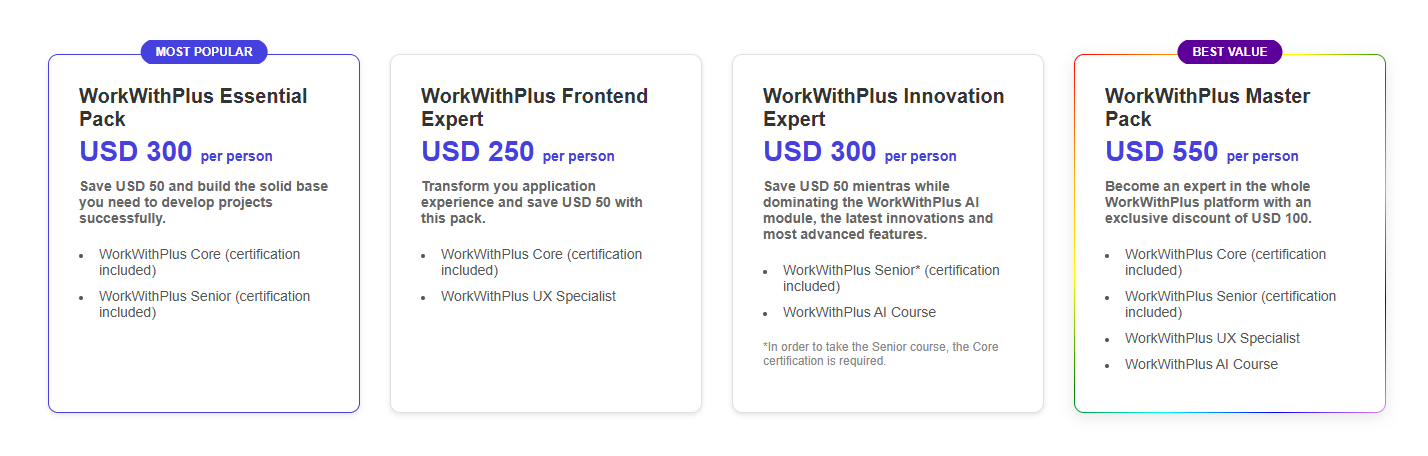The width and height of the screenshot is (1428, 456).
Task: Click Essential Pack's USD 300 price
Action: 135,152
